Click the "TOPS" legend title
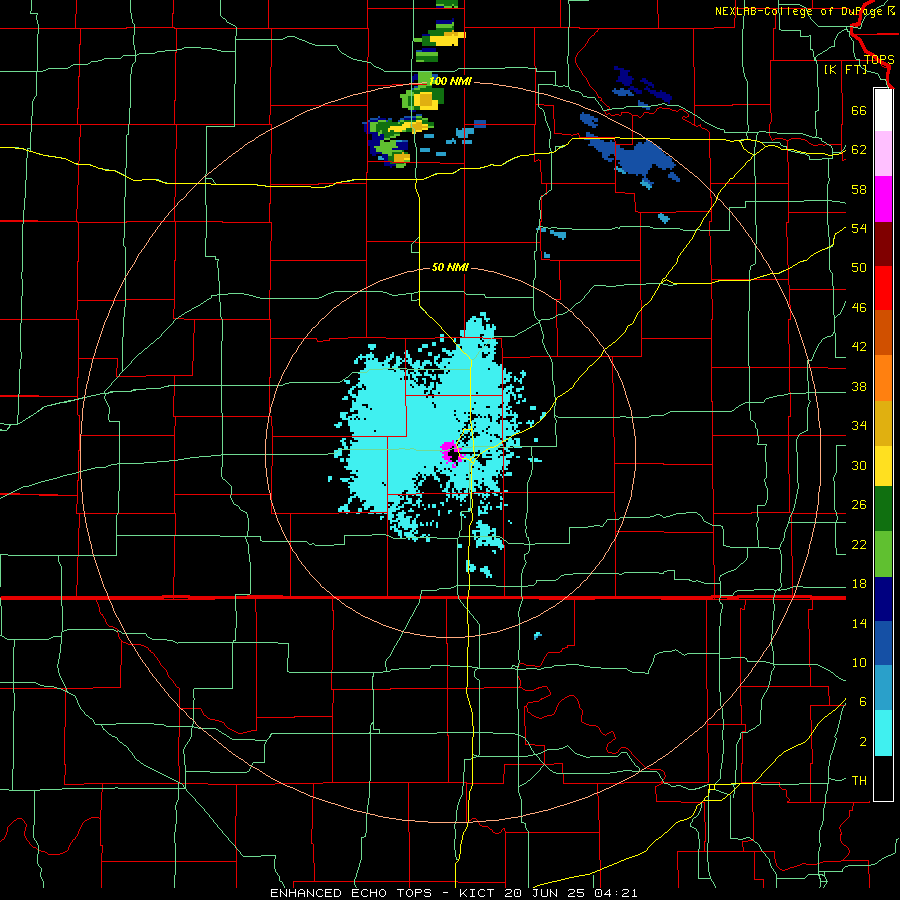The width and height of the screenshot is (900, 900). click(879, 59)
